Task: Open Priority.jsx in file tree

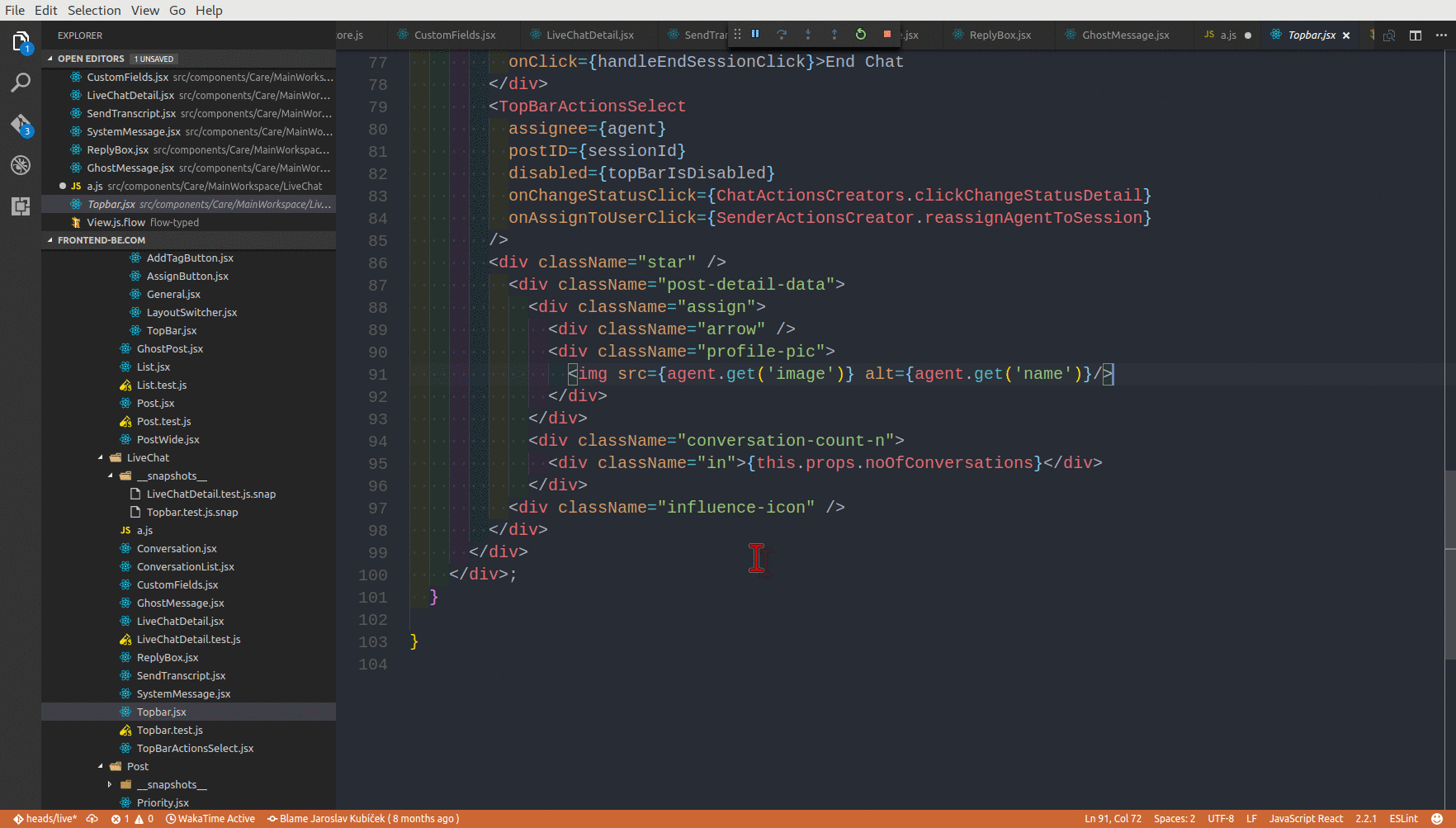Action: point(163,802)
